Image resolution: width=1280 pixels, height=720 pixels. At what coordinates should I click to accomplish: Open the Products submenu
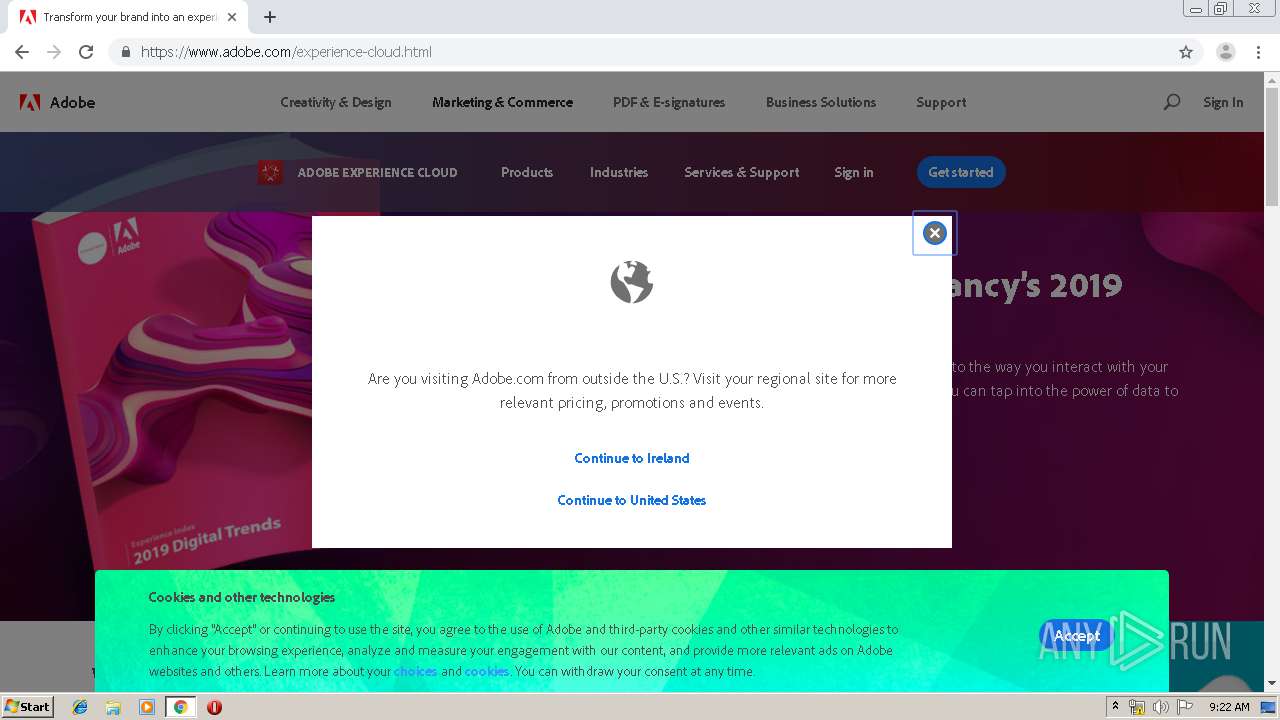coord(527,172)
